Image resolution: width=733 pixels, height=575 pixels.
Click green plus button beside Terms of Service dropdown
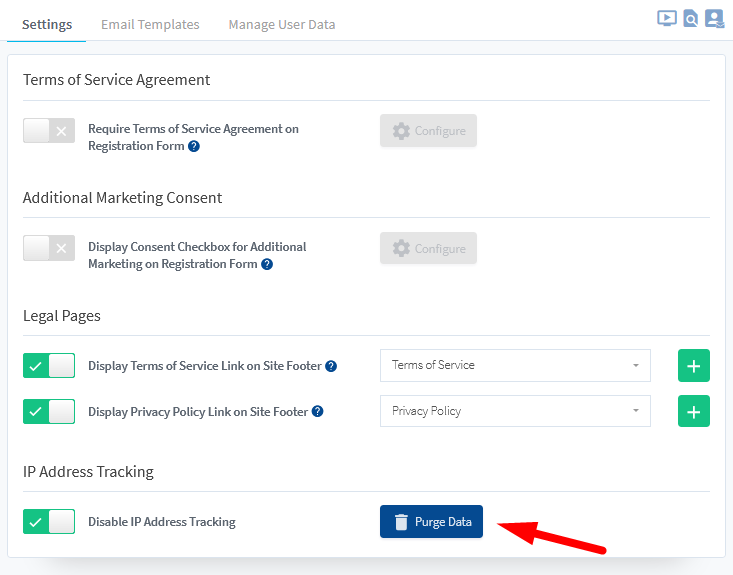point(693,365)
